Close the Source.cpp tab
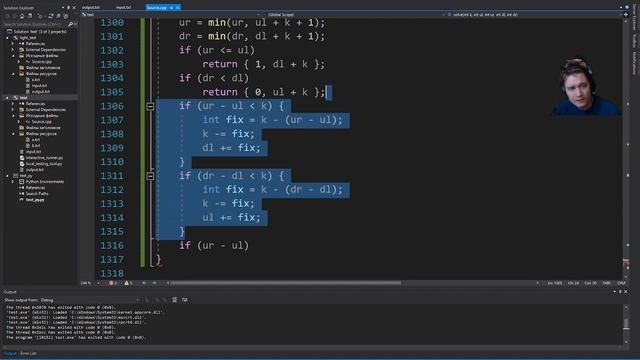The image size is (640, 360). 178,7
